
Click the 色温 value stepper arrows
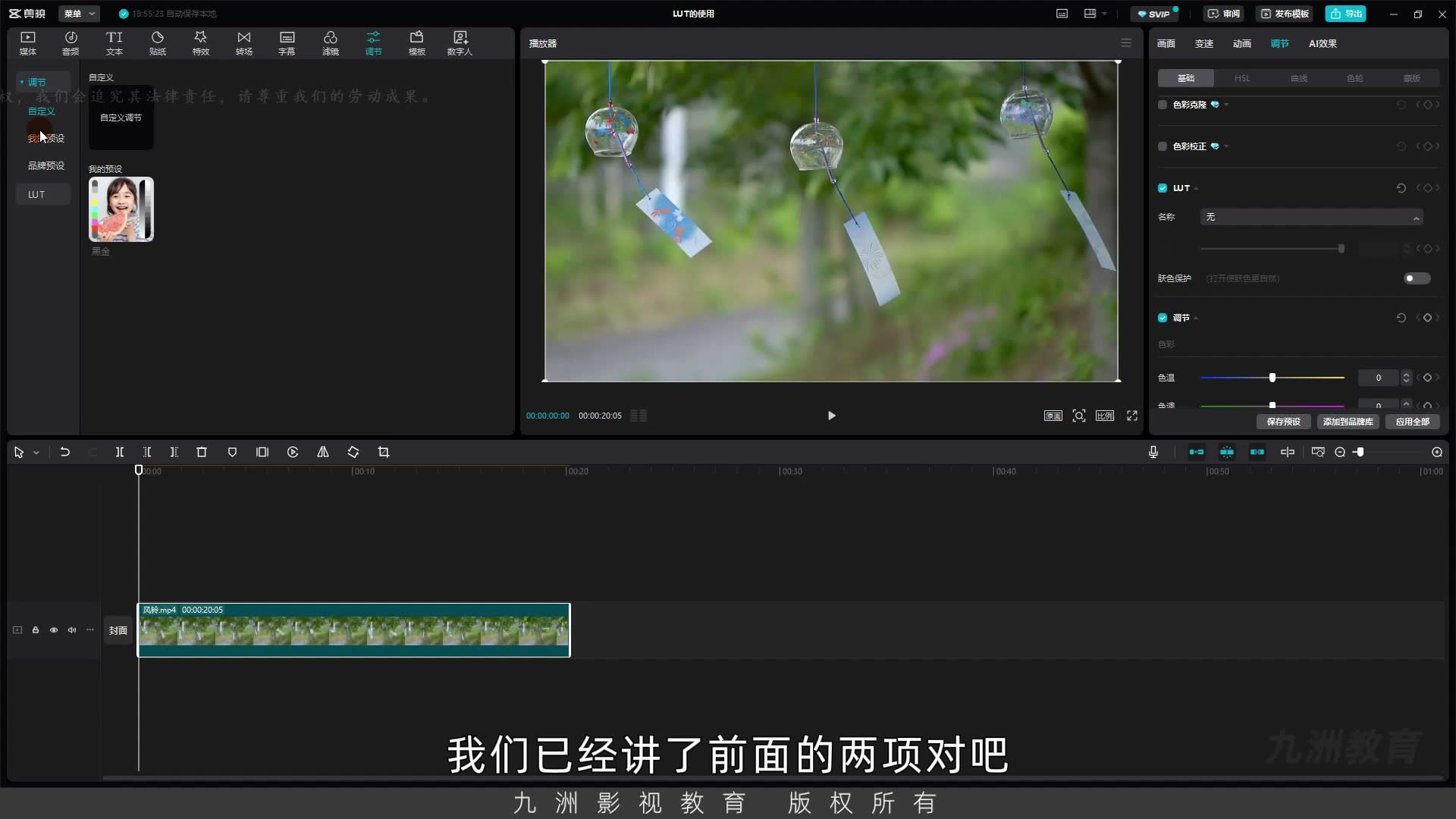tap(1407, 378)
